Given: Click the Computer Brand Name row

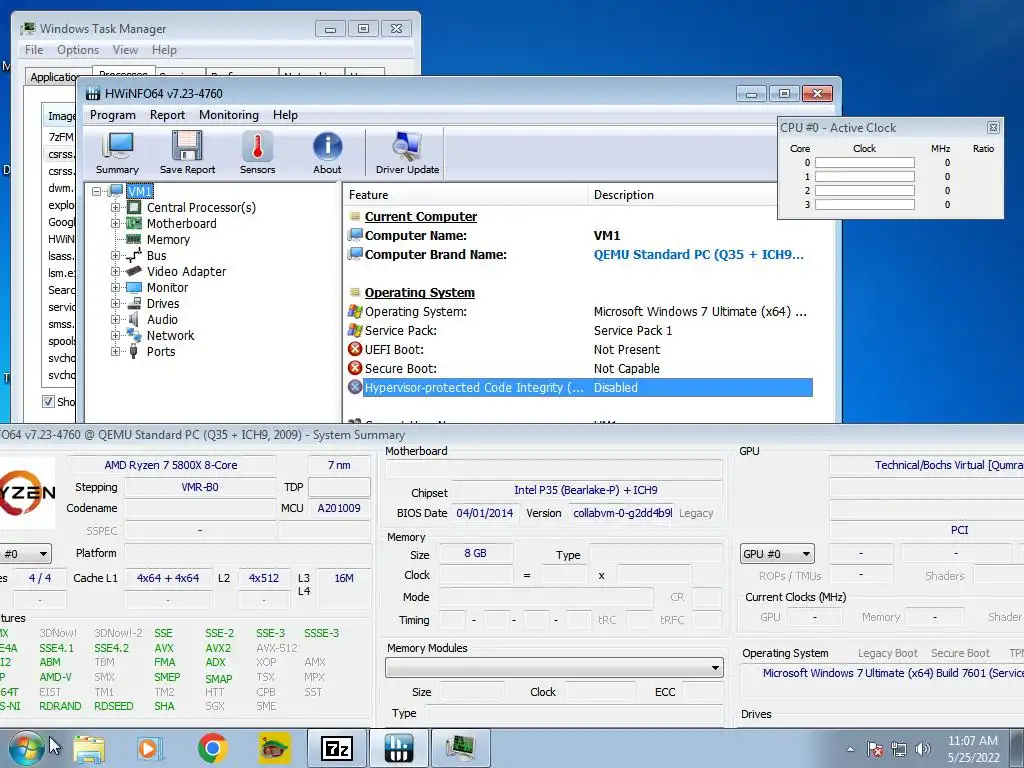Looking at the screenshot, I should point(580,255).
